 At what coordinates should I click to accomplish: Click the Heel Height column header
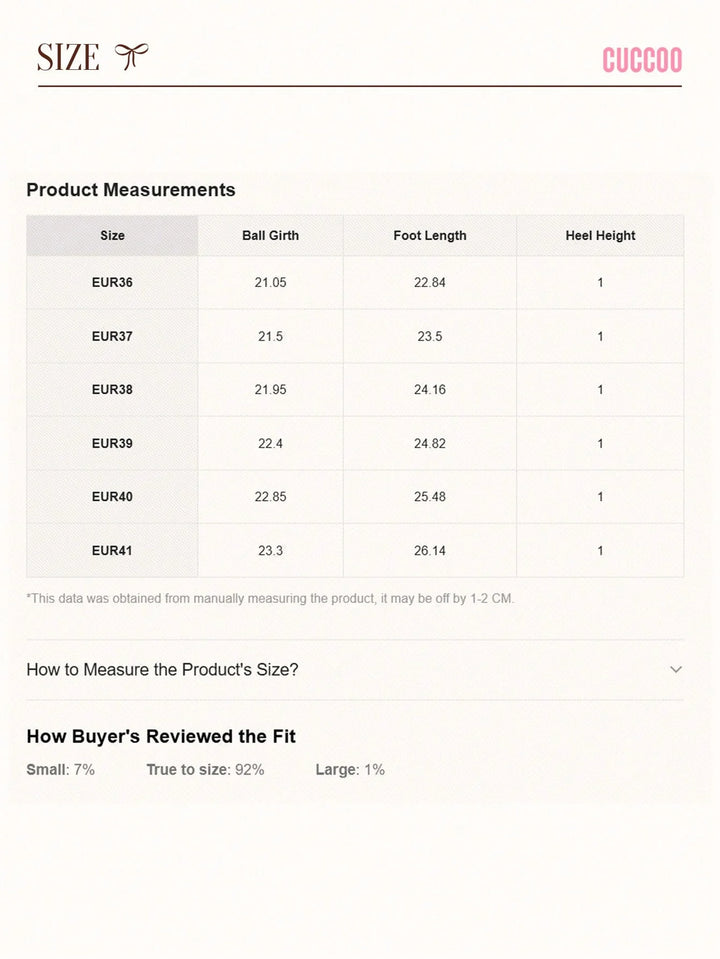pos(600,236)
